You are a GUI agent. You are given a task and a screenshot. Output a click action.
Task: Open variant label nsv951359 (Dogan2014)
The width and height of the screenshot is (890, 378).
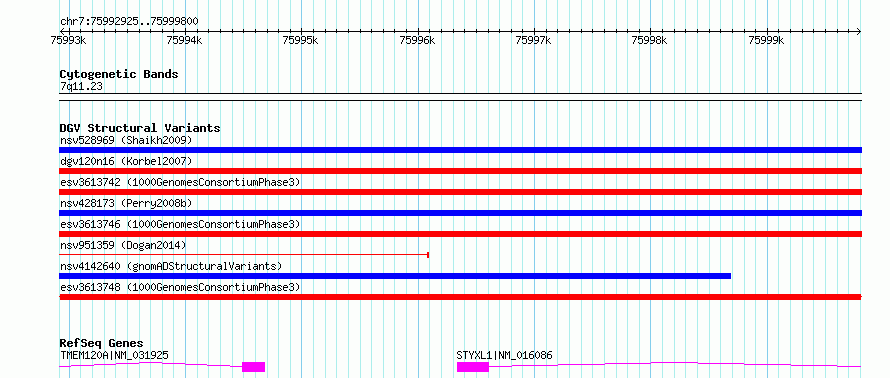coord(123,245)
